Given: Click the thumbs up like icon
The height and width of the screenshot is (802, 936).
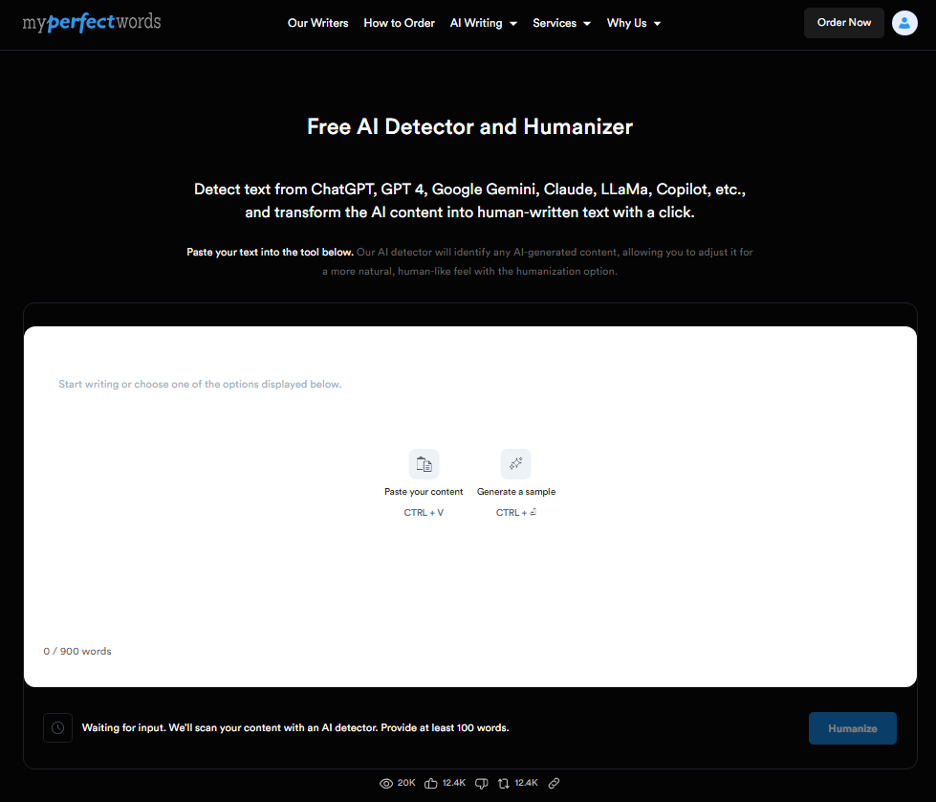Looking at the screenshot, I should 431,784.
